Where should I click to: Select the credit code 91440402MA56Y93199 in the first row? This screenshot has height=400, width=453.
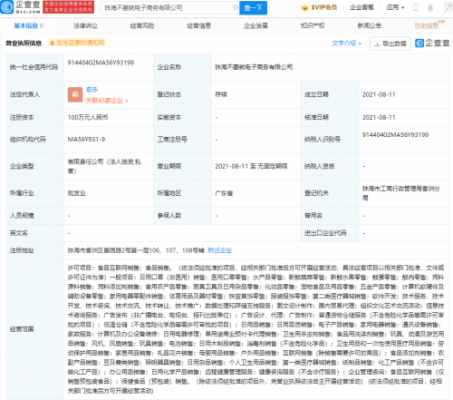[x=101, y=63]
